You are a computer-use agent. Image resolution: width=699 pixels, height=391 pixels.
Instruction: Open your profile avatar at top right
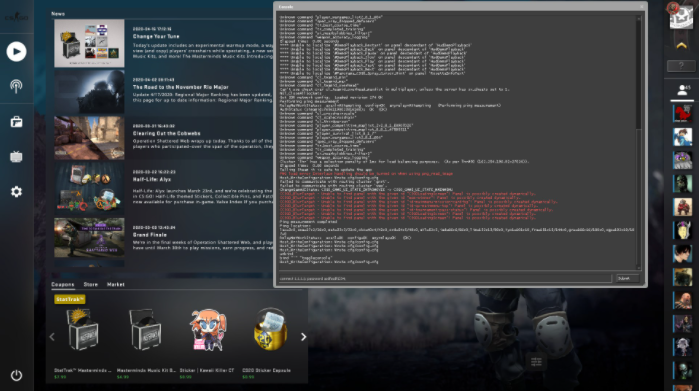681,18
